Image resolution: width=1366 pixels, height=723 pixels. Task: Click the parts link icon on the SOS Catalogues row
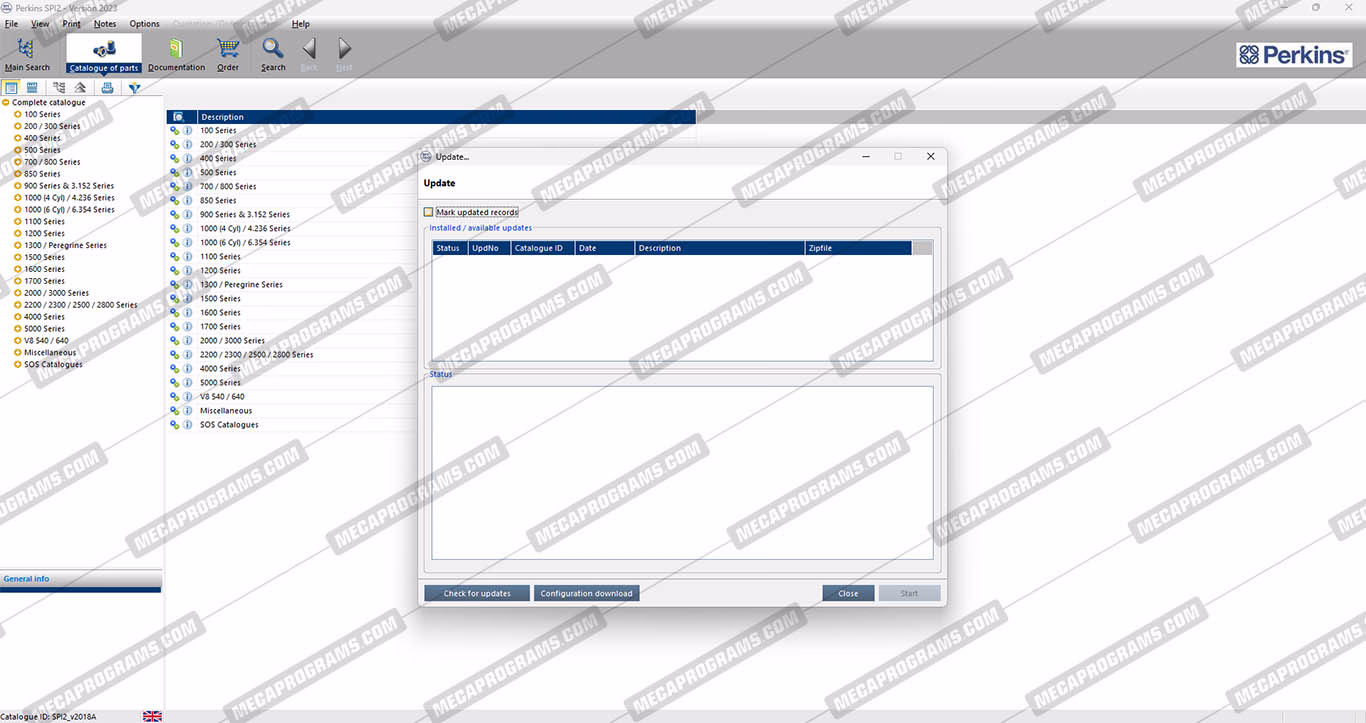tap(174, 424)
